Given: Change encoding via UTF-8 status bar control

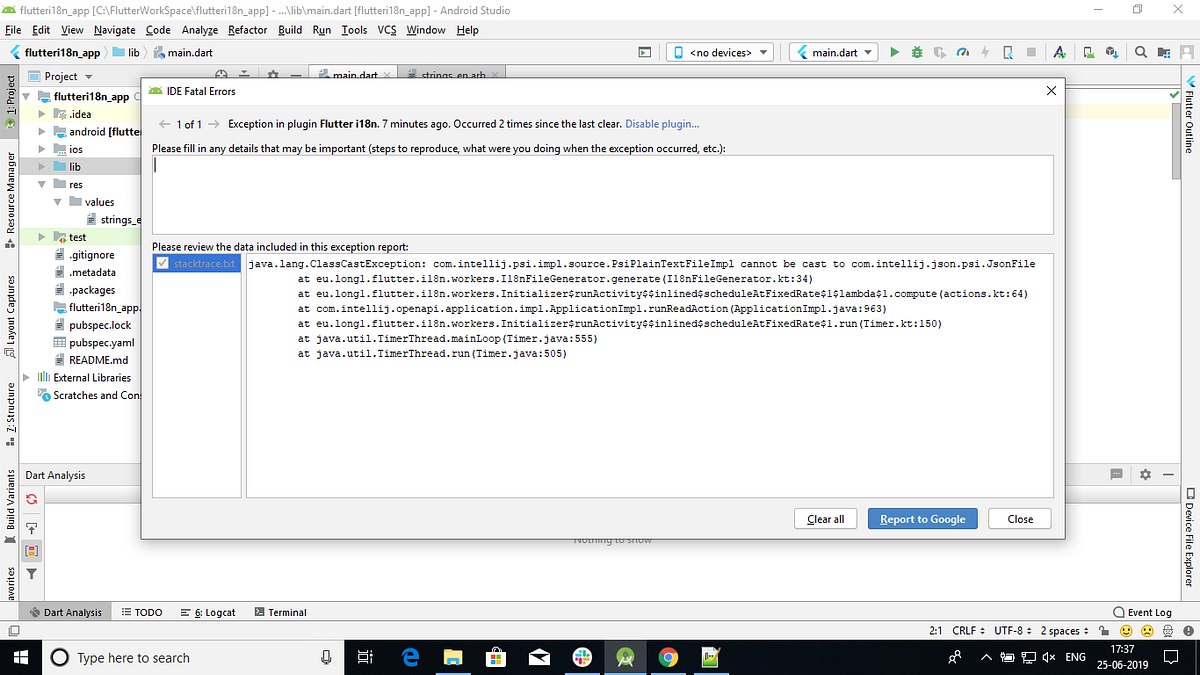Looking at the screenshot, I should [x=1012, y=630].
